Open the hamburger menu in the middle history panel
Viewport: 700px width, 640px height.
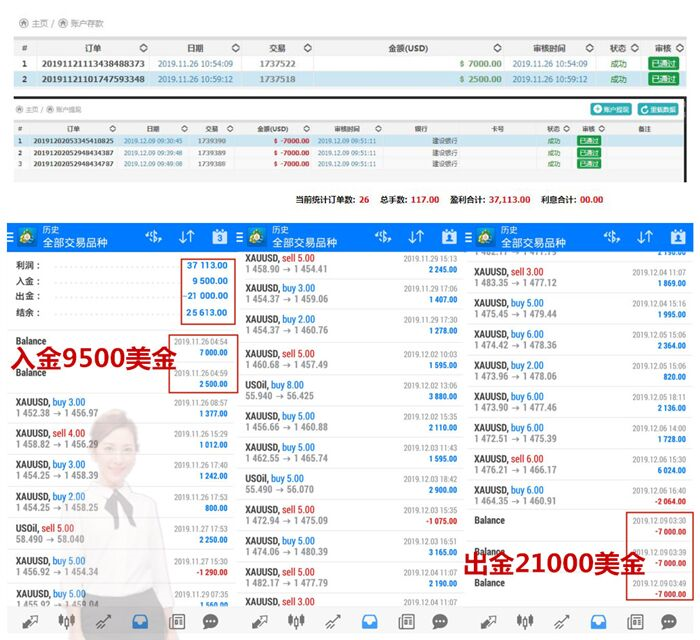click(240, 237)
